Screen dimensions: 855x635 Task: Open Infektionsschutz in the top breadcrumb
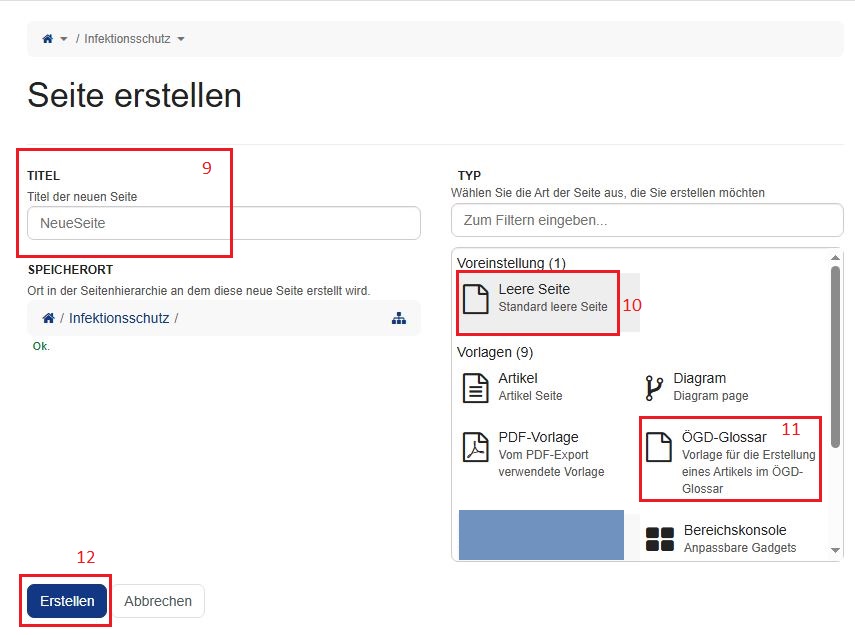pyautogui.click(x=128, y=39)
